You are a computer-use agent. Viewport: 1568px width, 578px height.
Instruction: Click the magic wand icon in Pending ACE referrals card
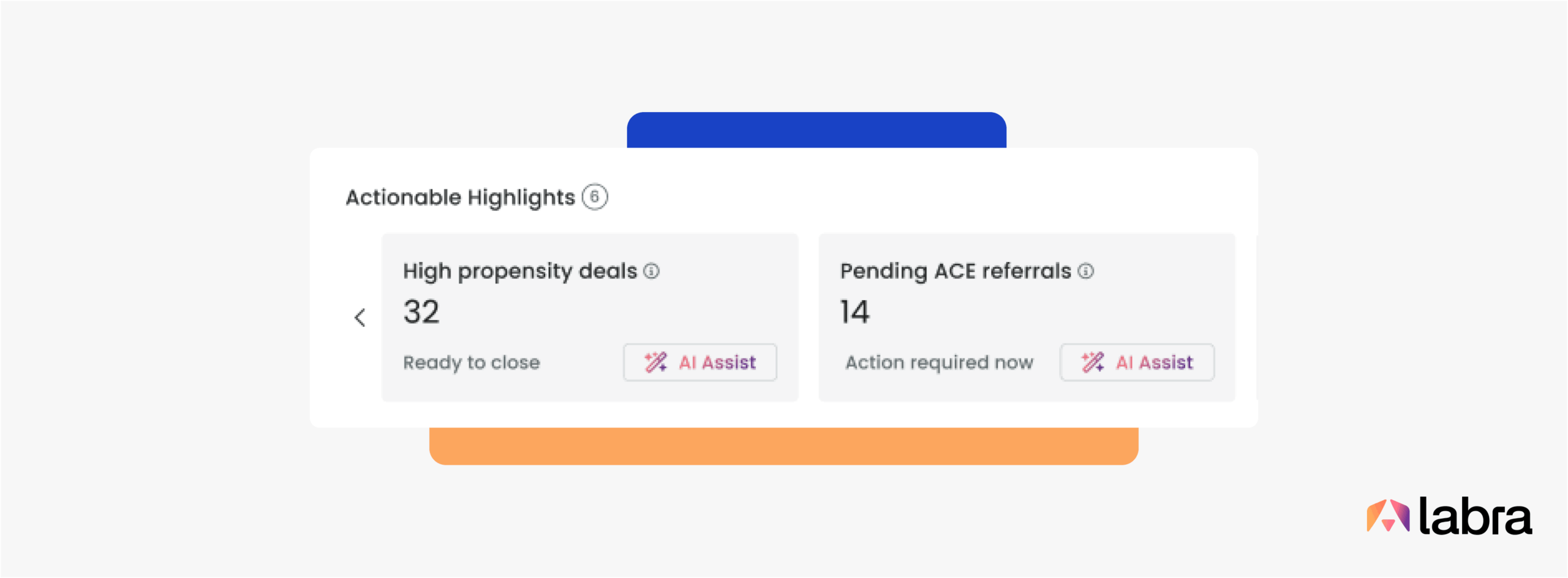point(1093,362)
